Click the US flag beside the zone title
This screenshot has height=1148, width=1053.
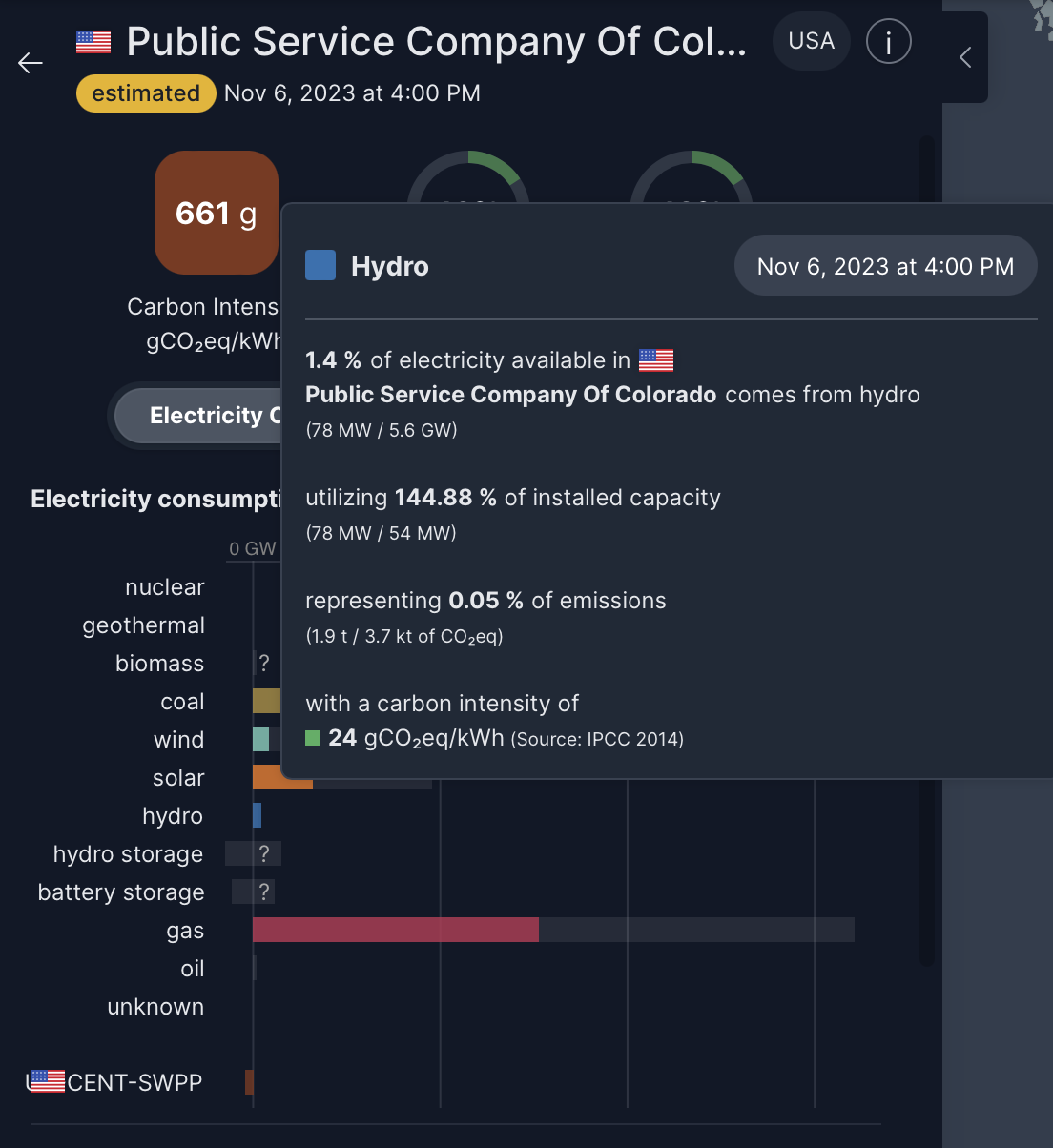point(93,42)
